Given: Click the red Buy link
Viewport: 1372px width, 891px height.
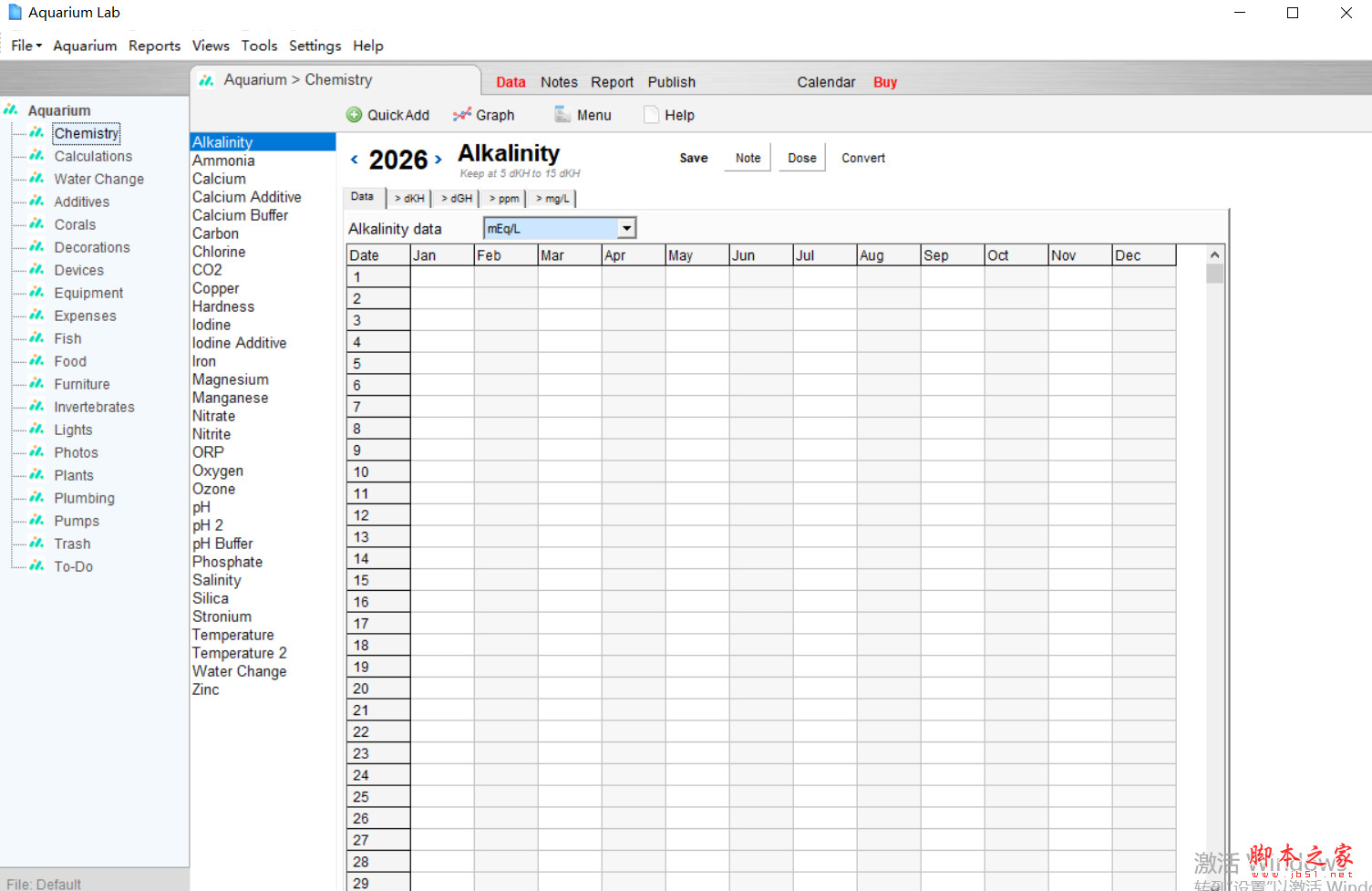Looking at the screenshot, I should click(885, 82).
